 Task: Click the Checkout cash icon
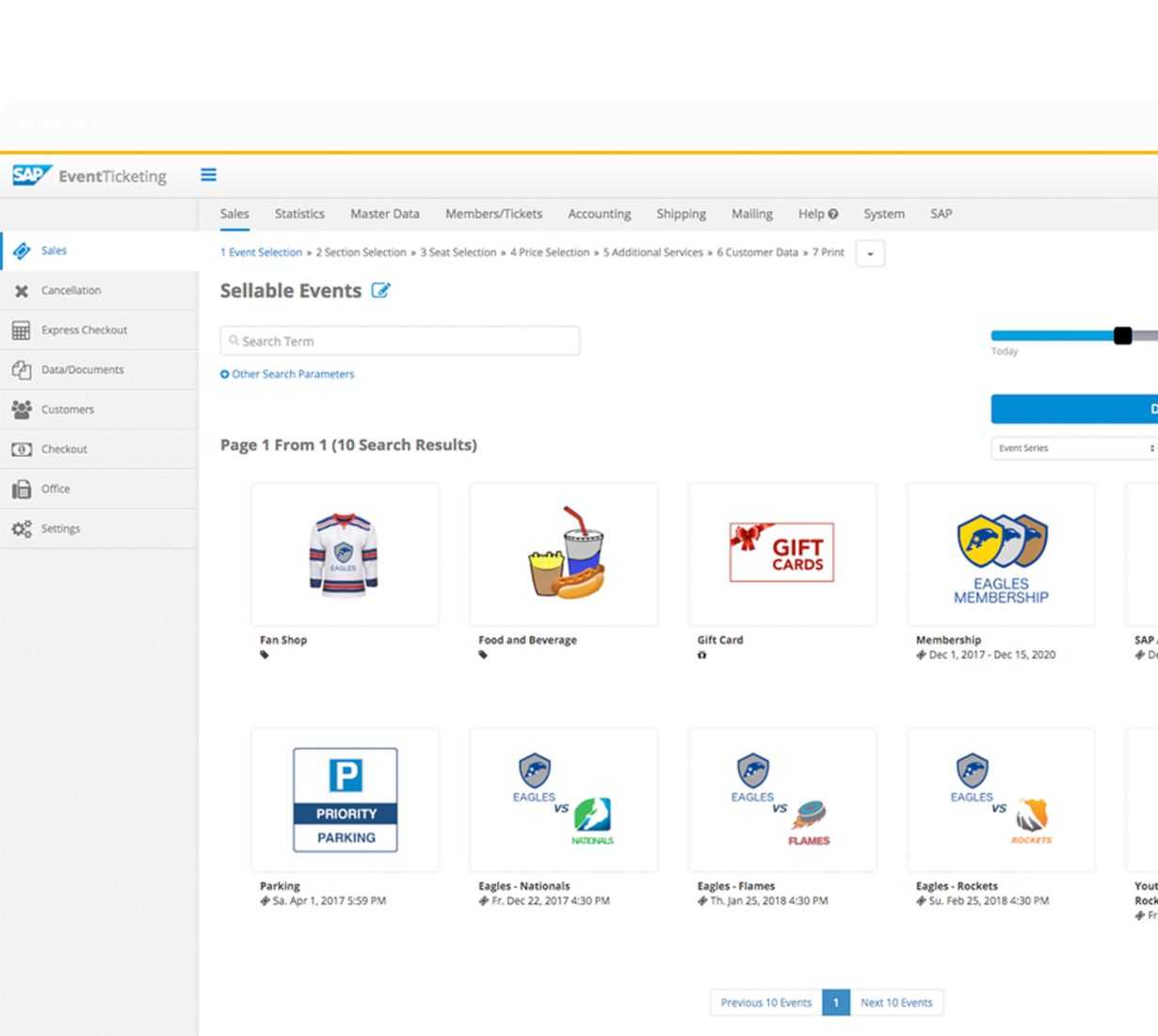coord(22,449)
